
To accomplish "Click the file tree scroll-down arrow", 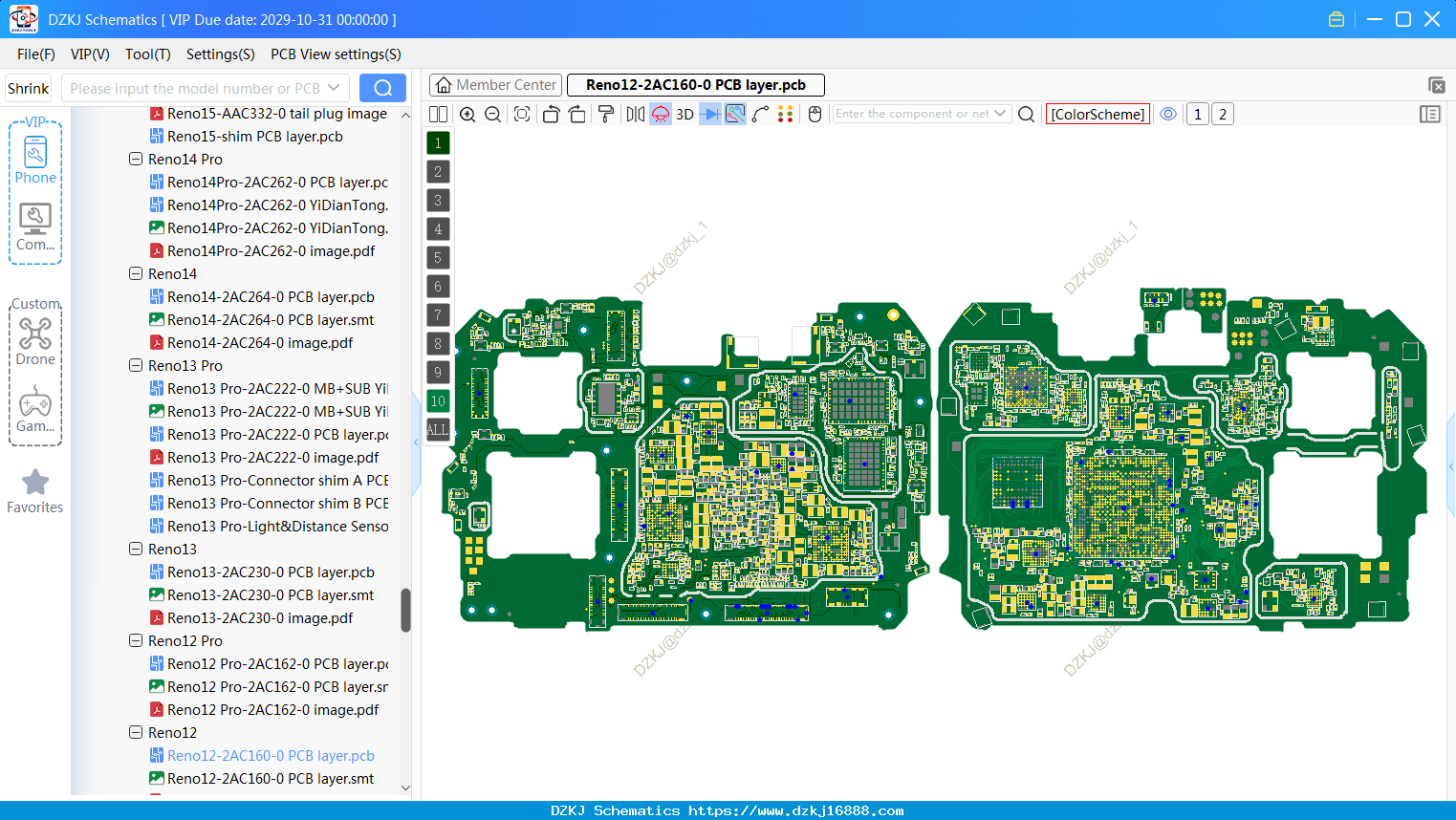I will pyautogui.click(x=405, y=788).
